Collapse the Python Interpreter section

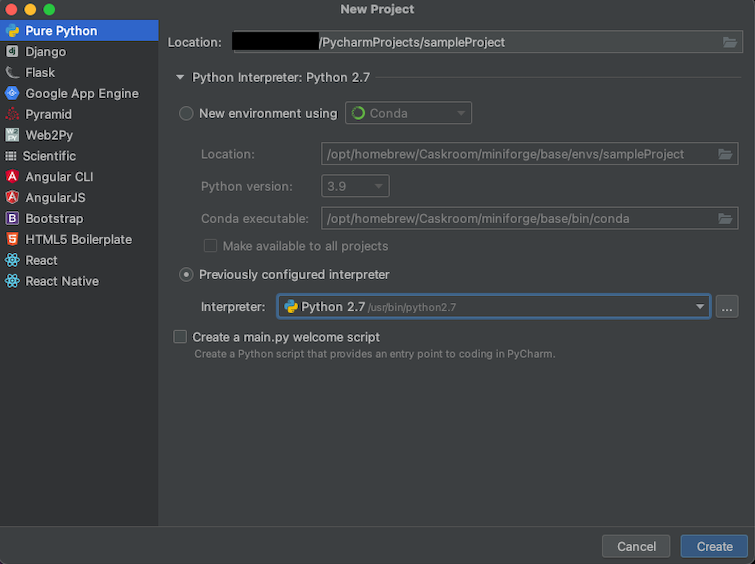tap(181, 77)
